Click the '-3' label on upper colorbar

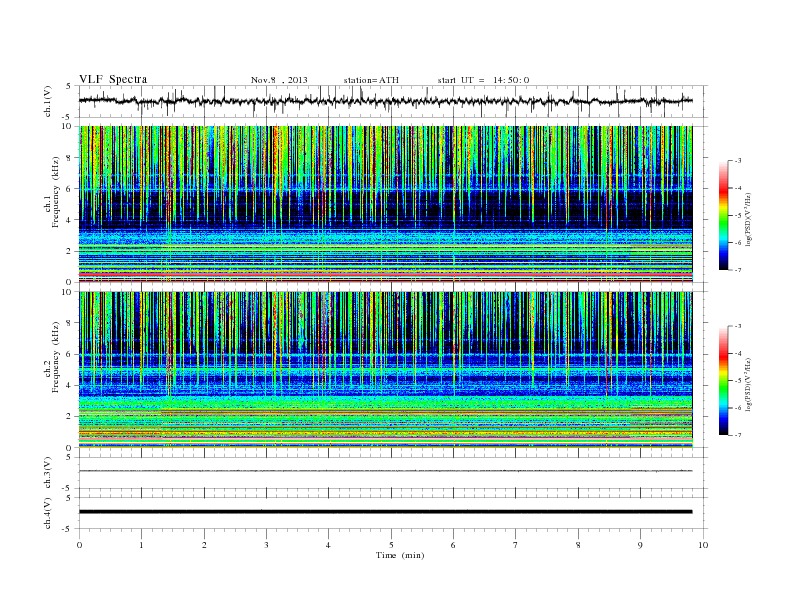point(737,161)
